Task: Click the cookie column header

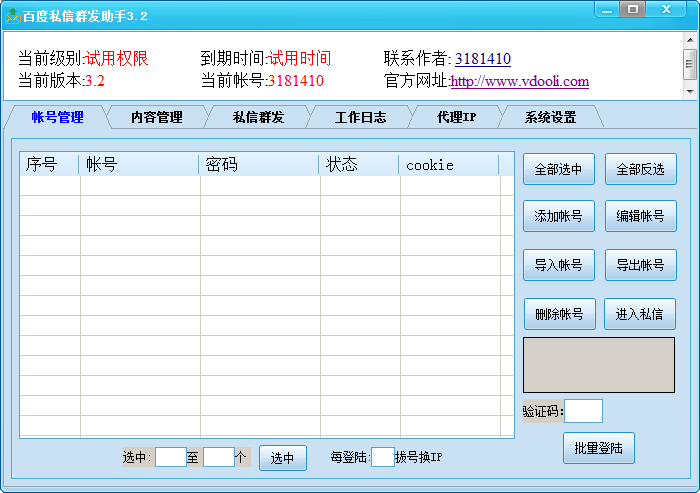Action: (449, 164)
